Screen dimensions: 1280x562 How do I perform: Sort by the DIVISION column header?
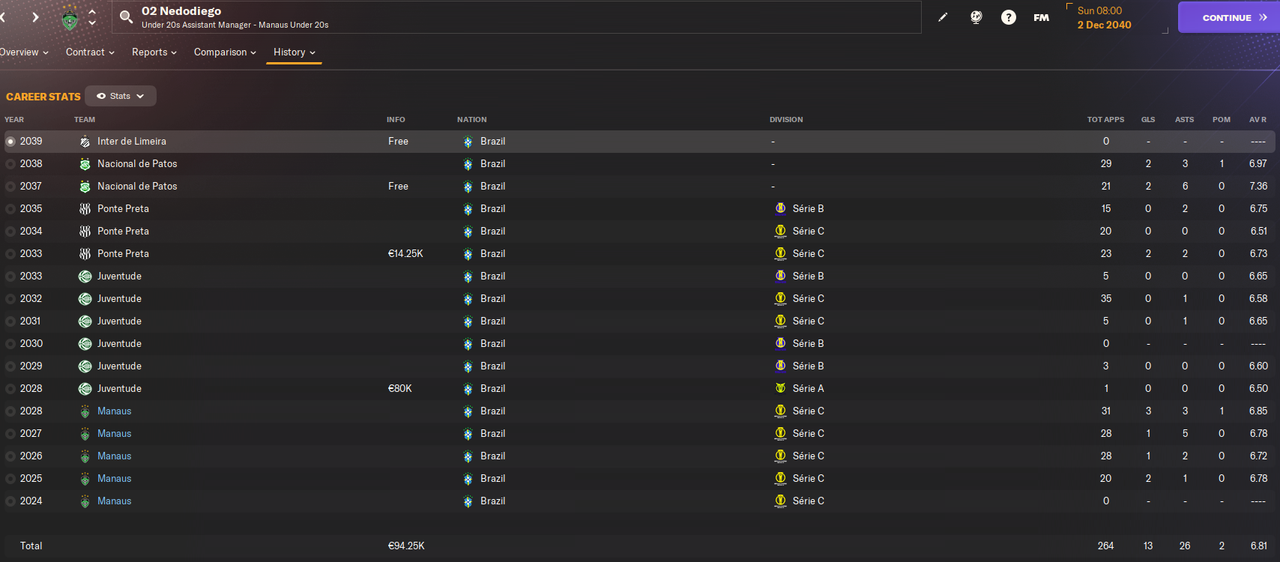click(x=786, y=120)
